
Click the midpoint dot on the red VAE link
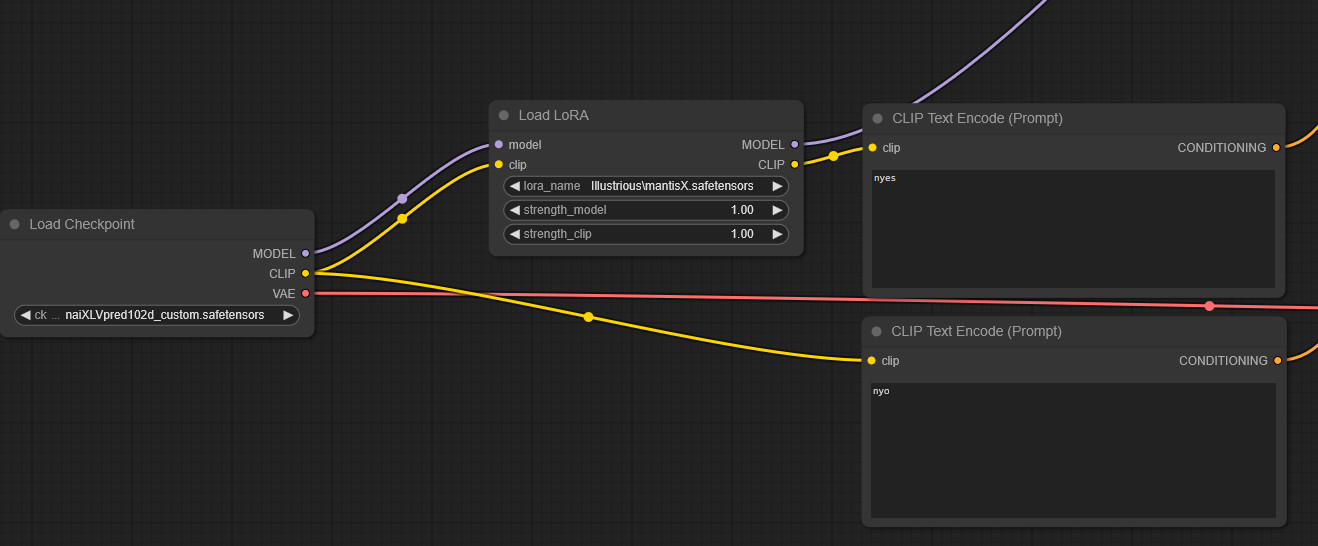click(x=1209, y=306)
